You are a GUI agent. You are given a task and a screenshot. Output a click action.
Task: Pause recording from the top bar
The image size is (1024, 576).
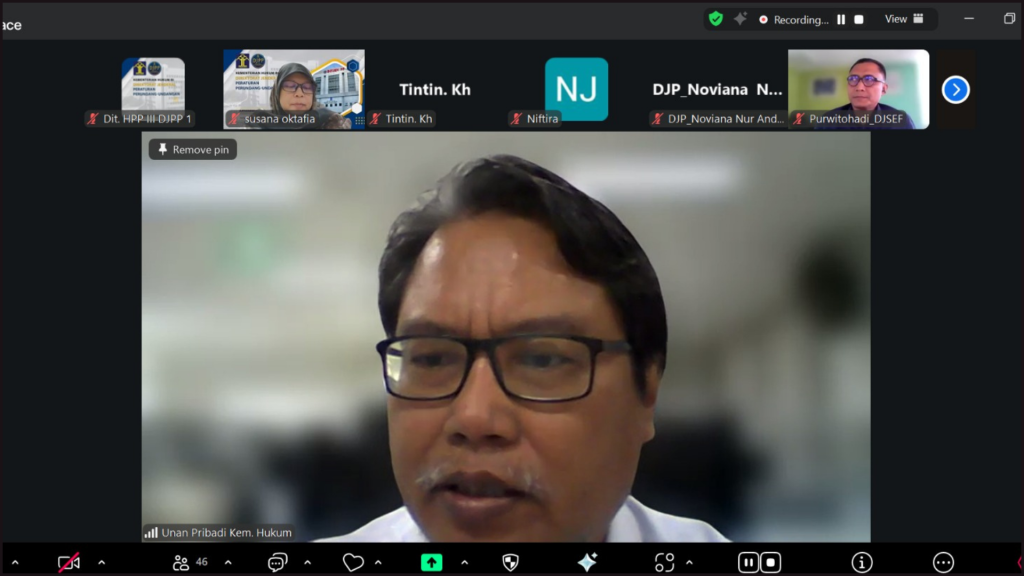(841, 19)
